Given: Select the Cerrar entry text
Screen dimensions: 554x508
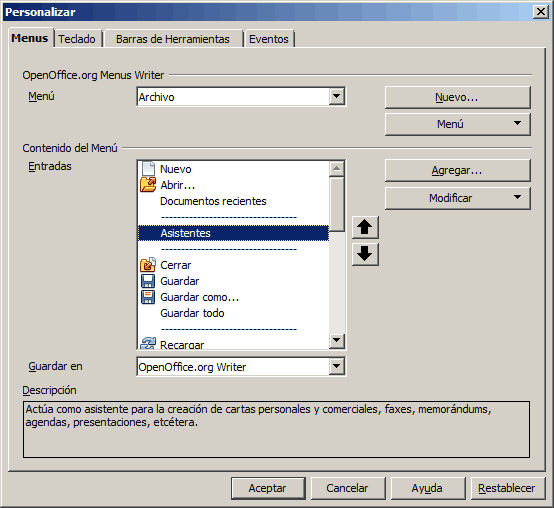Looking at the screenshot, I should pos(176,265).
